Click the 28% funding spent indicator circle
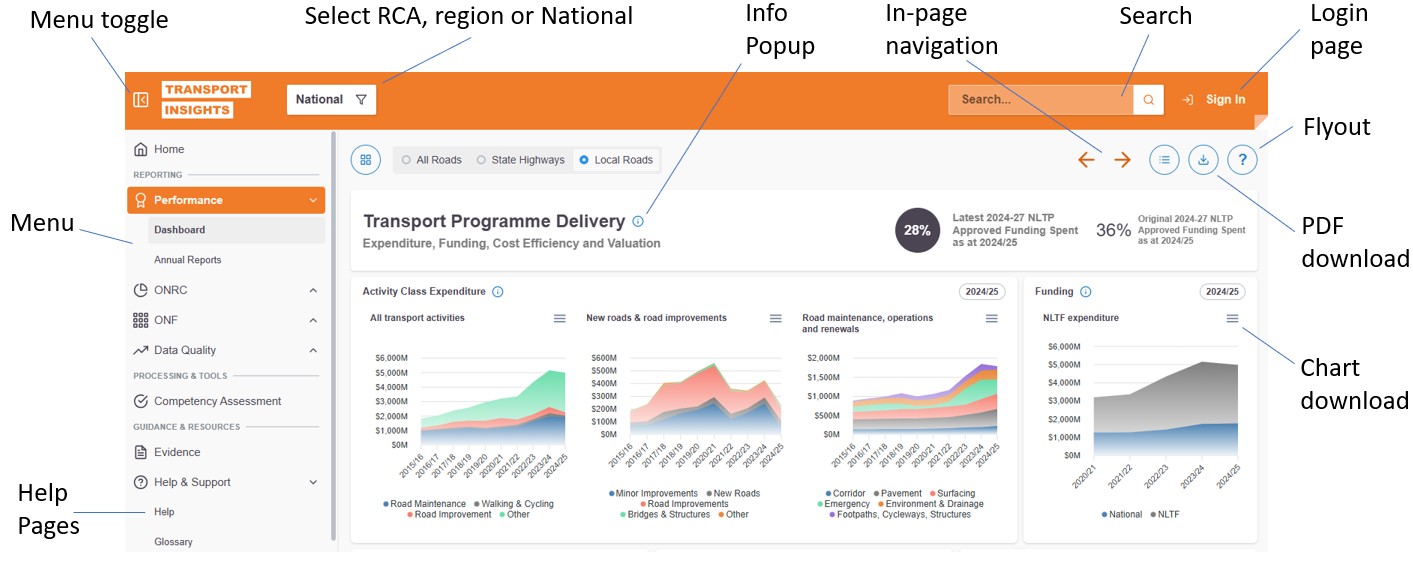This screenshot has width=1413, height=568. point(917,230)
